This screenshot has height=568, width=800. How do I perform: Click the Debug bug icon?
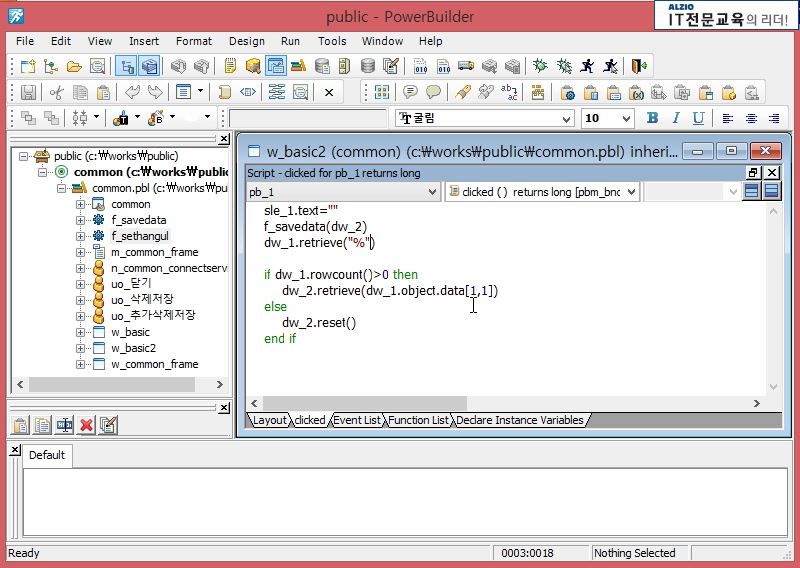540,66
